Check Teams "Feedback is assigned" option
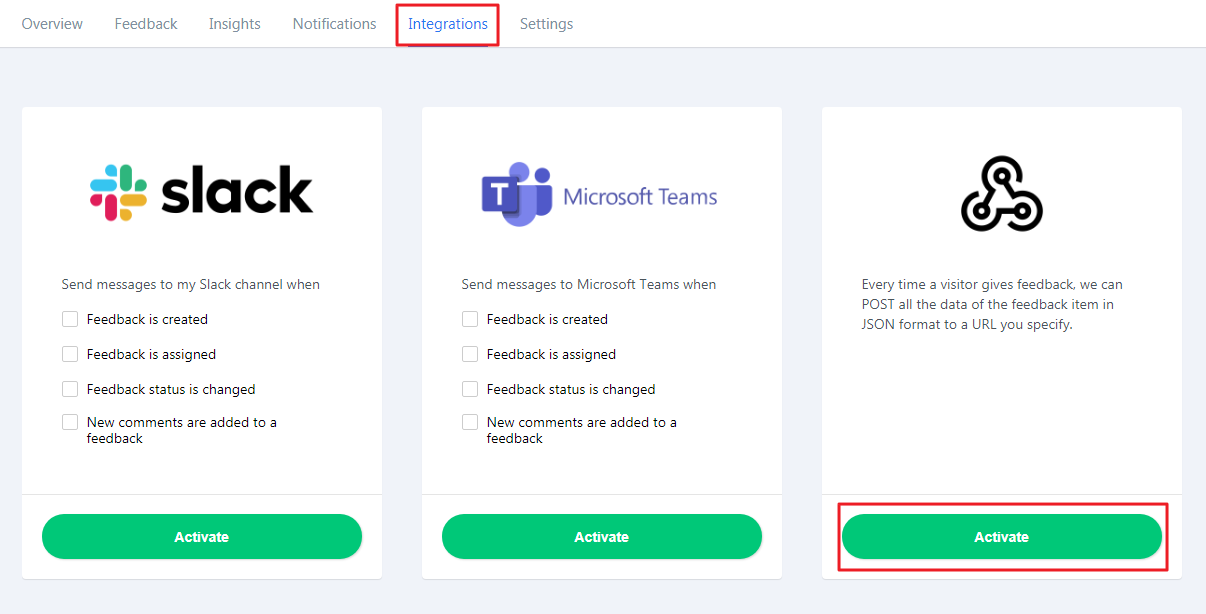The width and height of the screenshot is (1206, 614). [470, 354]
